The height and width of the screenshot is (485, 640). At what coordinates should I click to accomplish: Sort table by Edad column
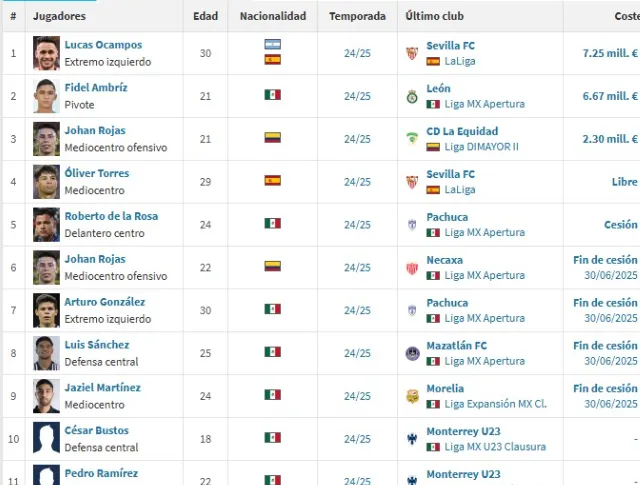pyautogui.click(x=206, y=17)
